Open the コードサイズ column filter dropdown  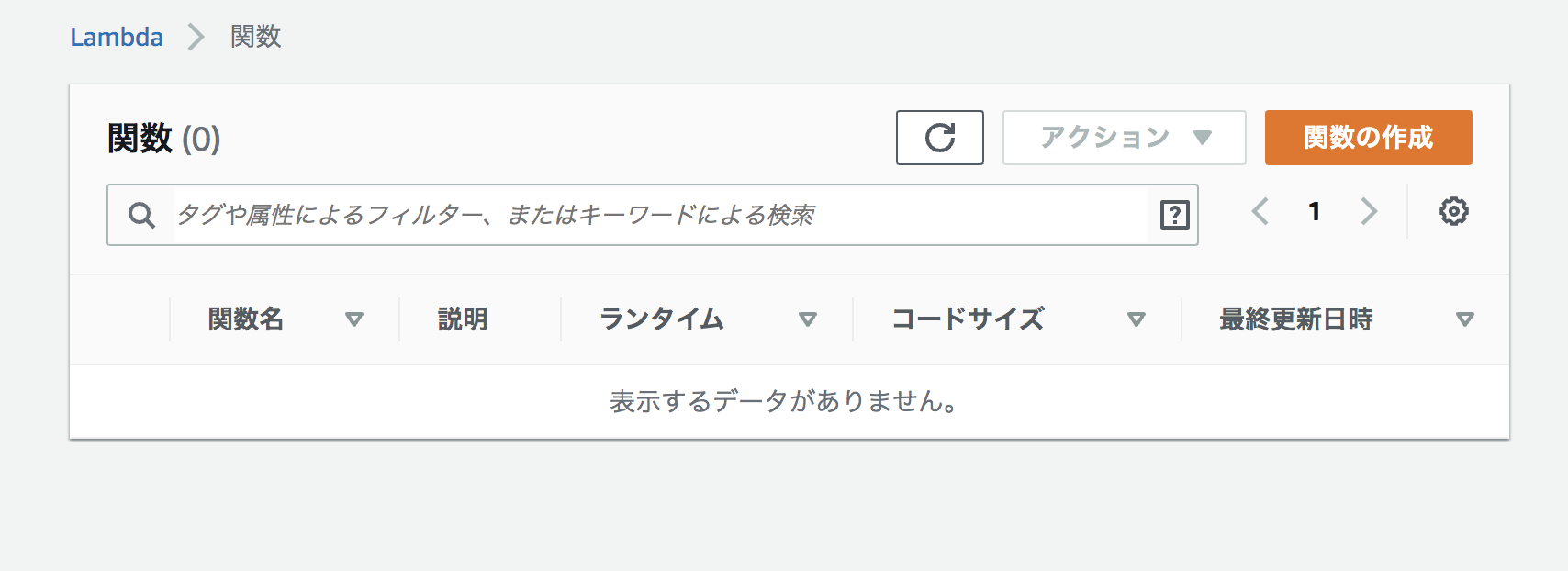(1137, 319)
